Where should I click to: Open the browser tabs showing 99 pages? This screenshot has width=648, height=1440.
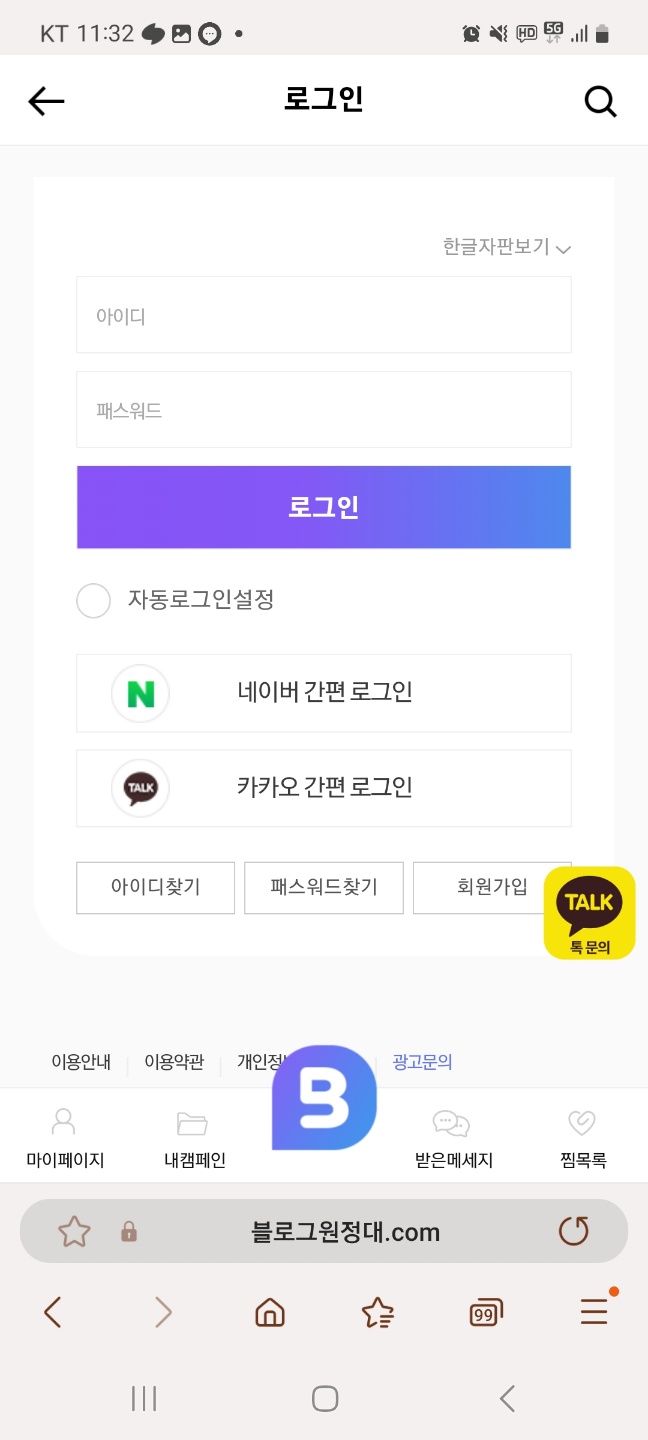pos(485,1311)
